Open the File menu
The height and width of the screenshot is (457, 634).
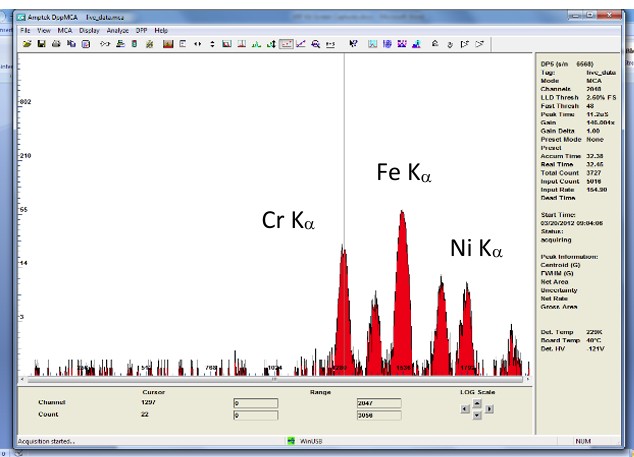(27, 31)
